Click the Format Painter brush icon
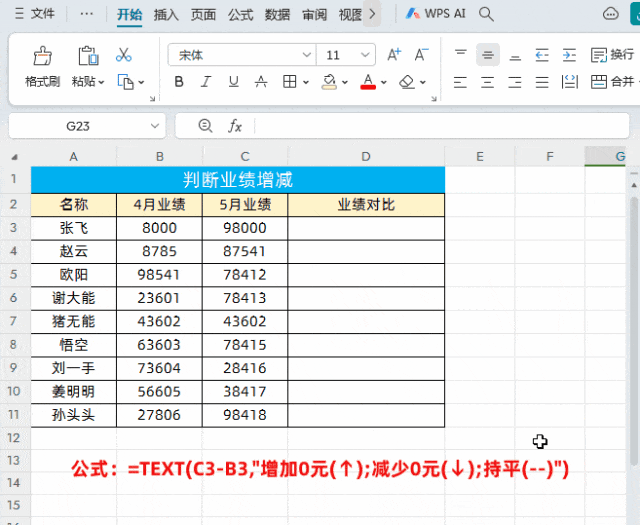640x525 pixels. click(x=42, y=56)
